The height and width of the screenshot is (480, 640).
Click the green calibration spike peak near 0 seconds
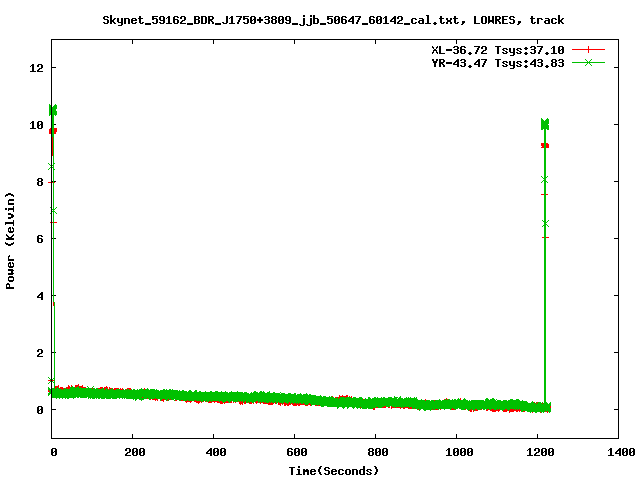pos(53,110)
